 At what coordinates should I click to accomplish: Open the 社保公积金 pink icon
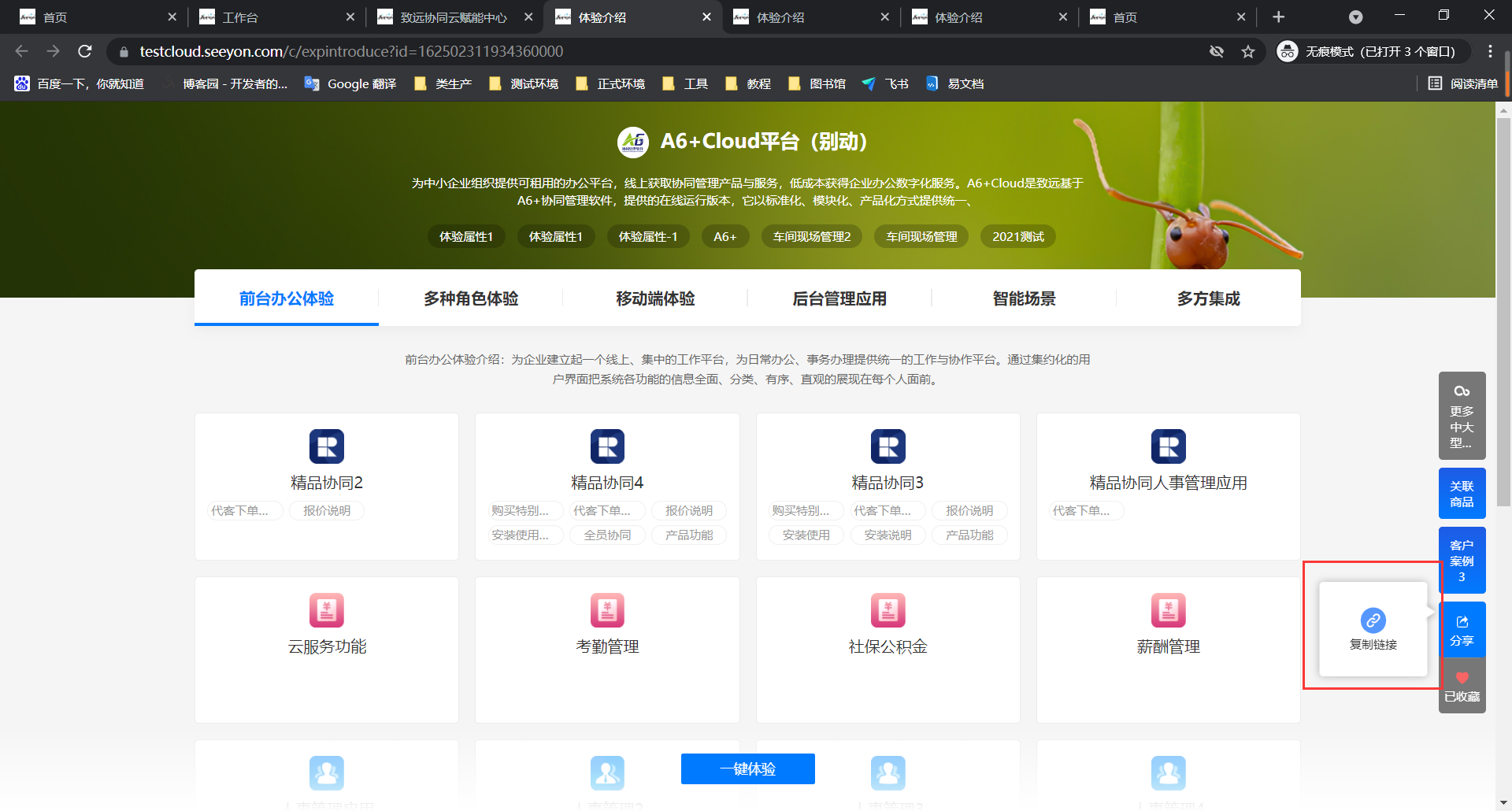click(888, 610)
